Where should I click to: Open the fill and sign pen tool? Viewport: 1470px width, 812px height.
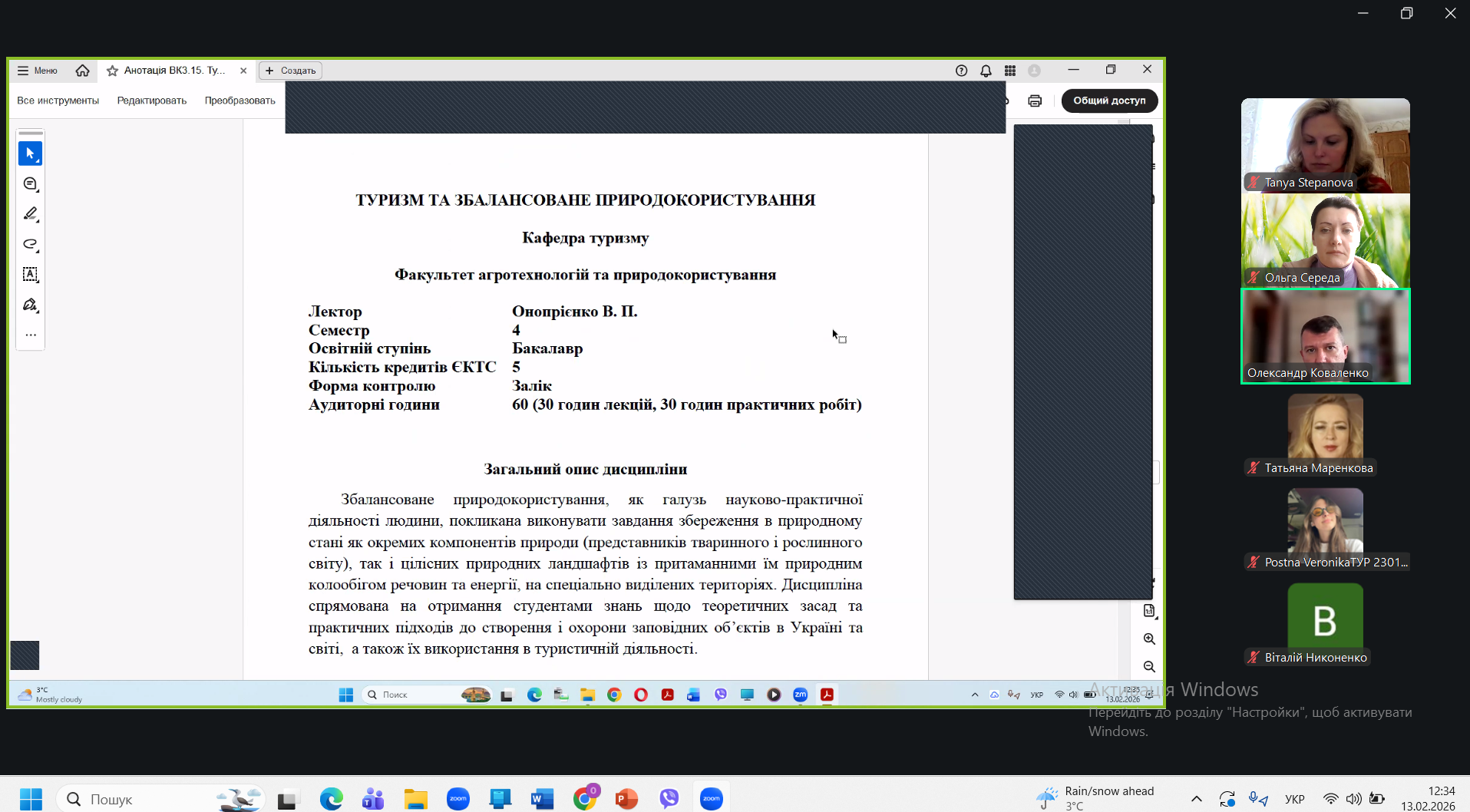coord(30,305)
